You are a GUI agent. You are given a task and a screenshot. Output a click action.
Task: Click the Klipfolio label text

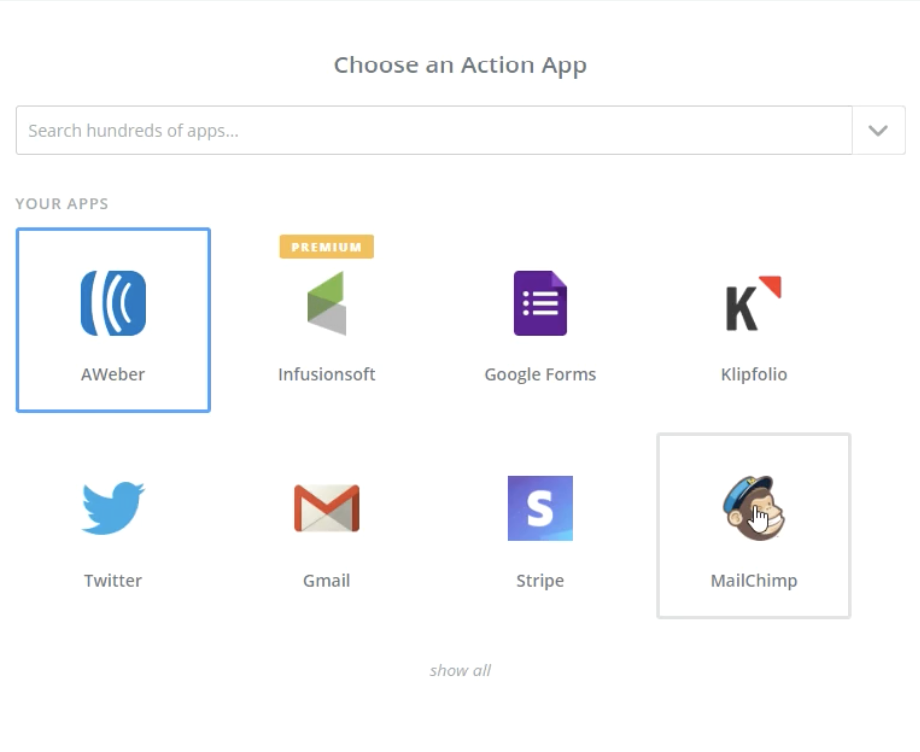click(754, 374)
